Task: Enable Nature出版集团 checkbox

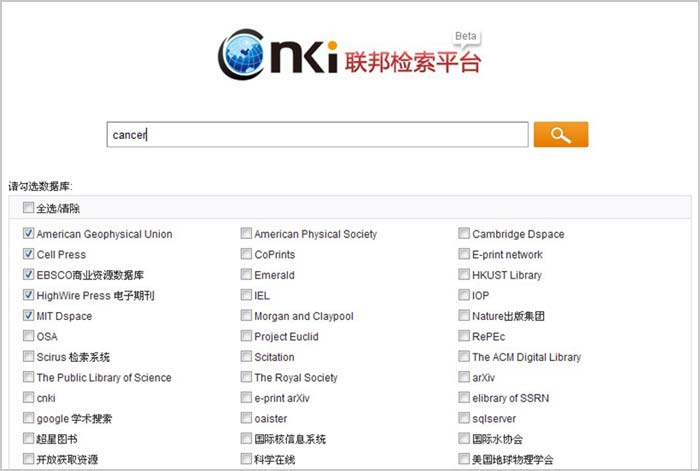Action: tap(464, 315)
